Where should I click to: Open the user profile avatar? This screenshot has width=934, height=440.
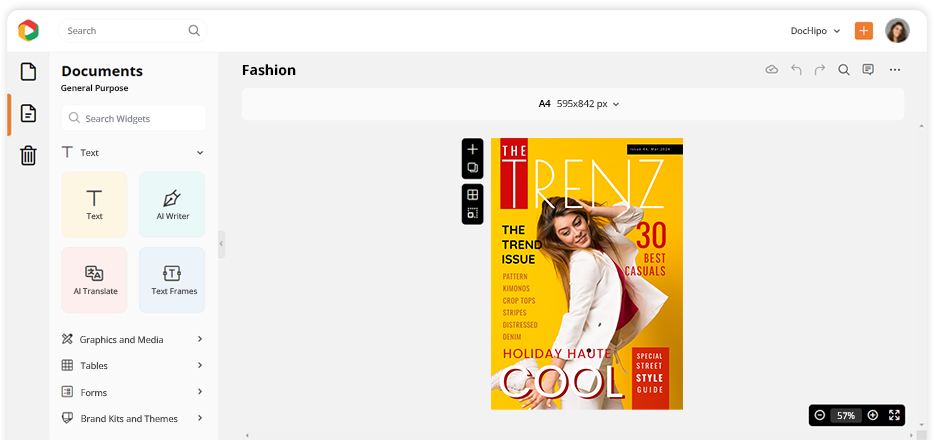click(897, 31)
